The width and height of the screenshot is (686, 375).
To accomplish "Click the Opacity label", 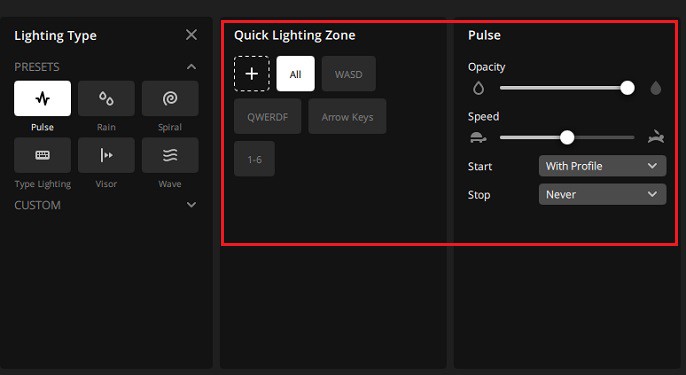I will click(486, 67).
